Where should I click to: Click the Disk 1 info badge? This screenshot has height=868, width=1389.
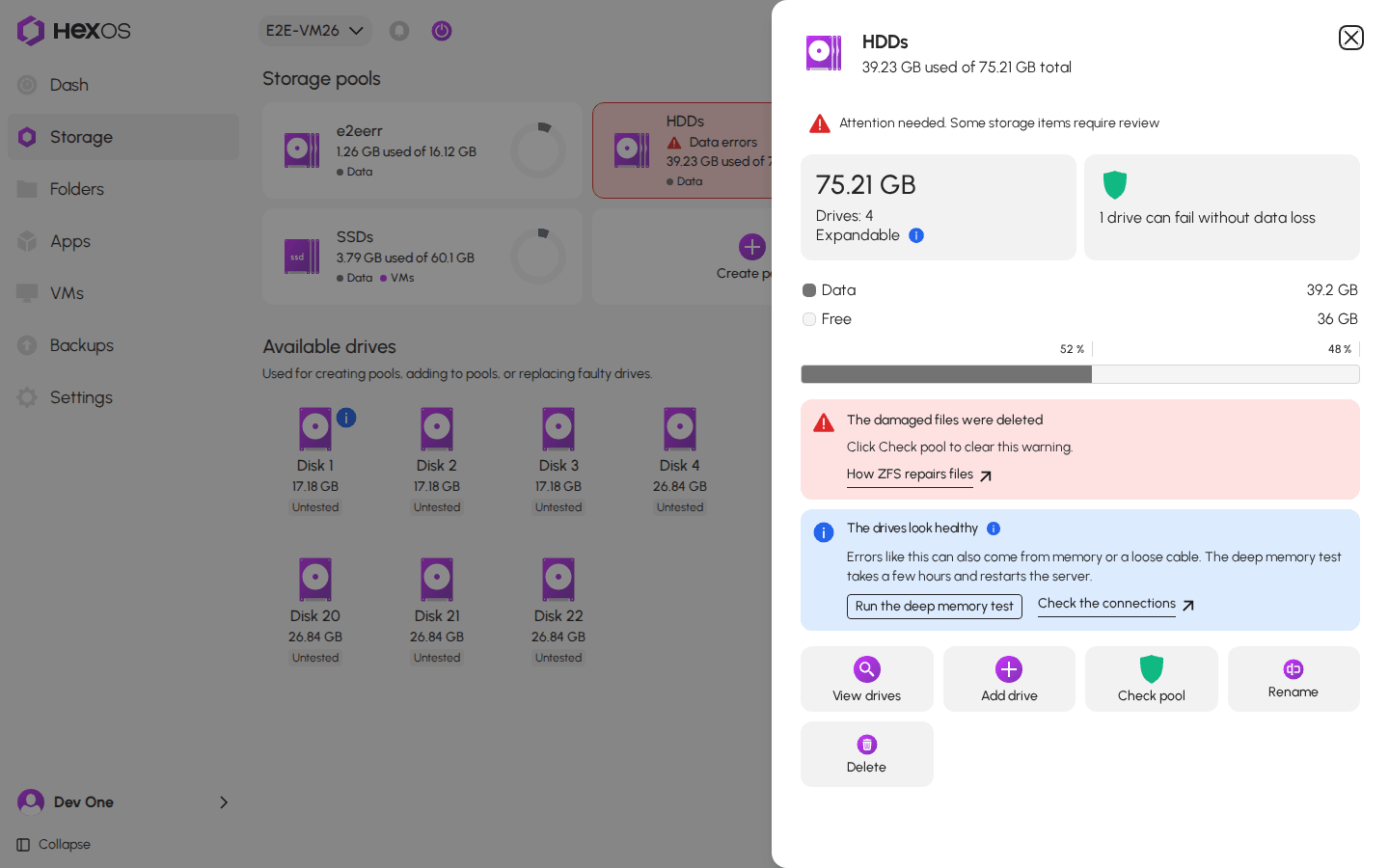coord(346,418)
